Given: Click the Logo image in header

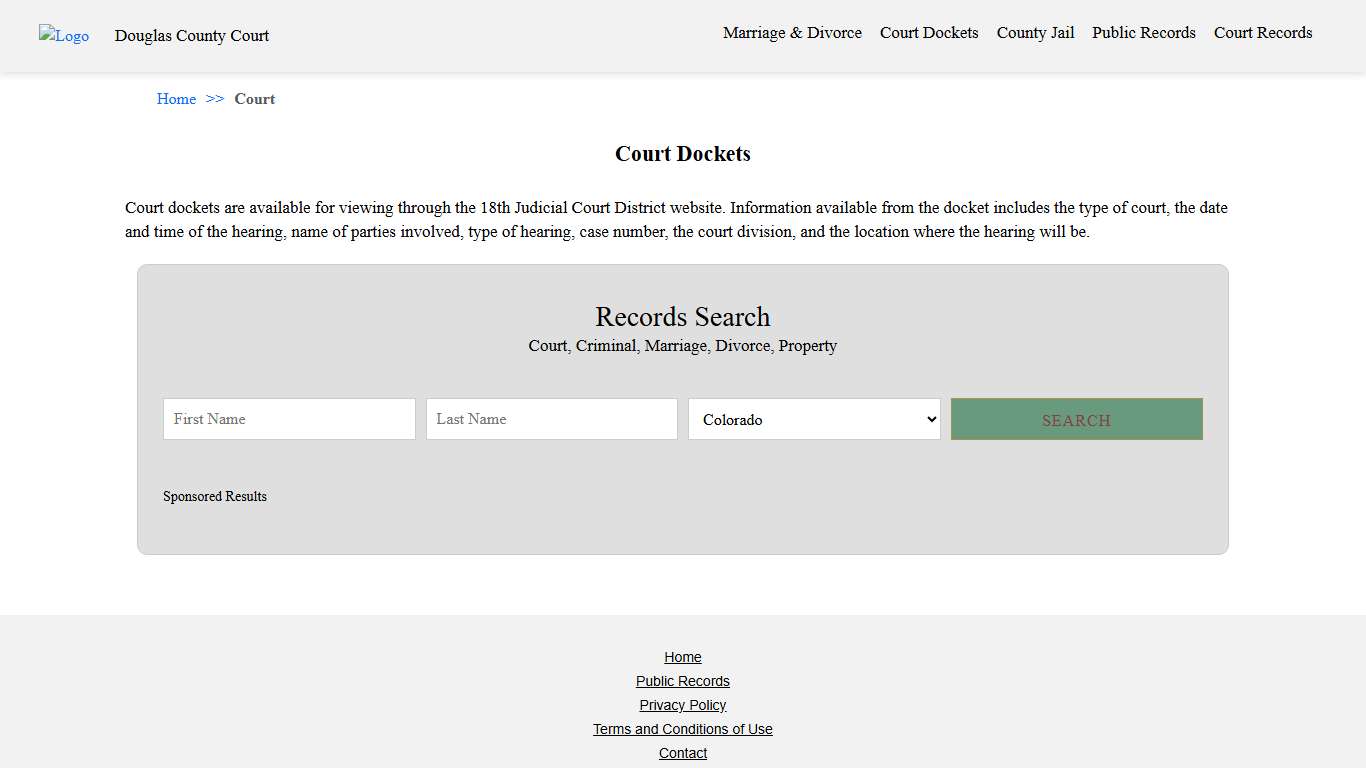Looking at the screenshot, I should [x=64, y=36].
